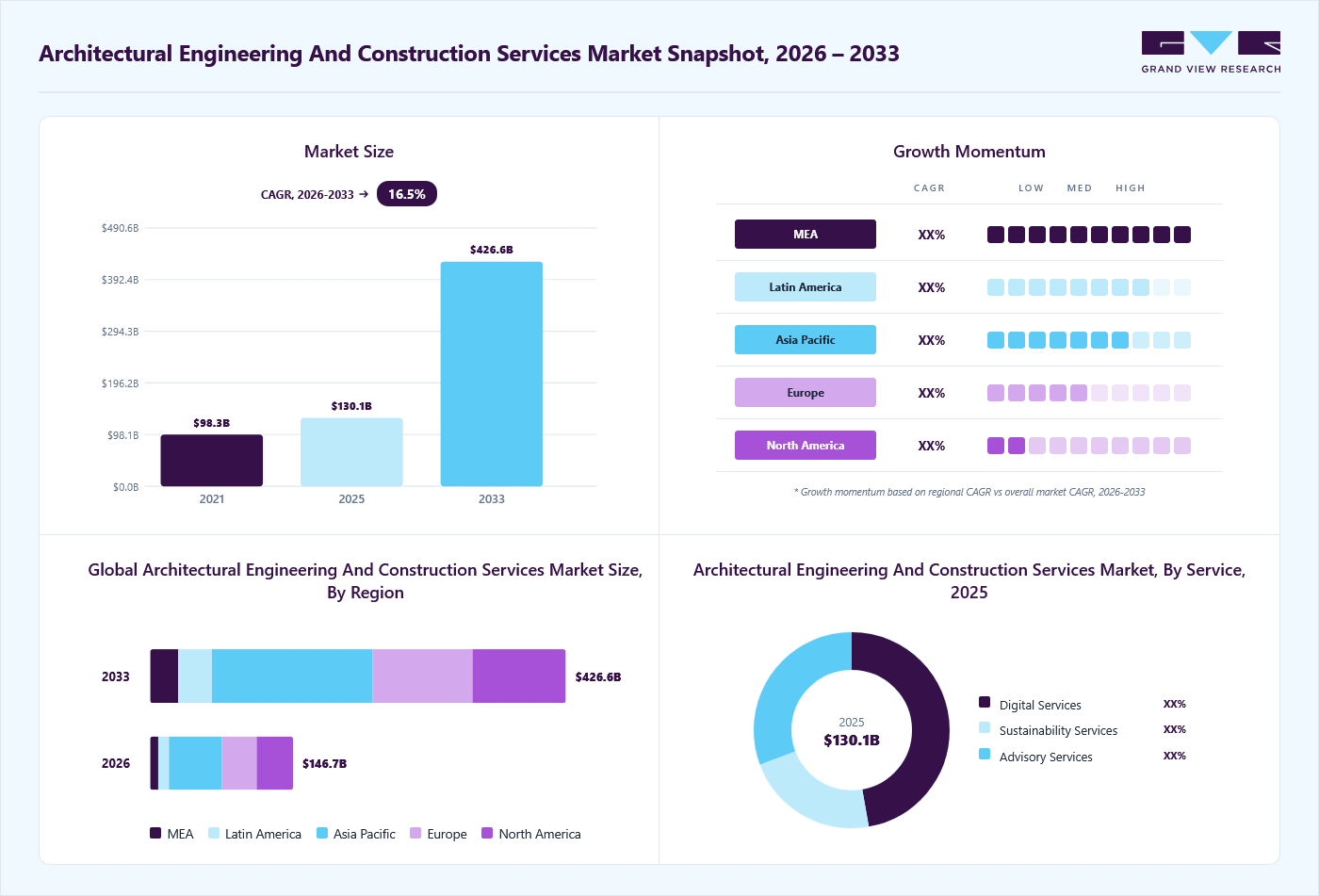Select the 2021 bar labeled $98.3B
This screenshot has height=896, width=1319.
[x=212, y=460]
